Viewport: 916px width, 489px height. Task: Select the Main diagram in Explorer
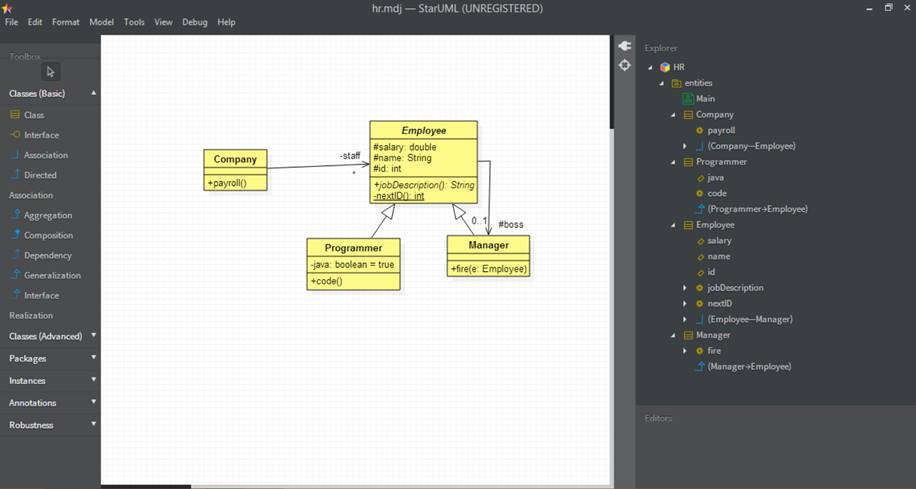point(705,99)
